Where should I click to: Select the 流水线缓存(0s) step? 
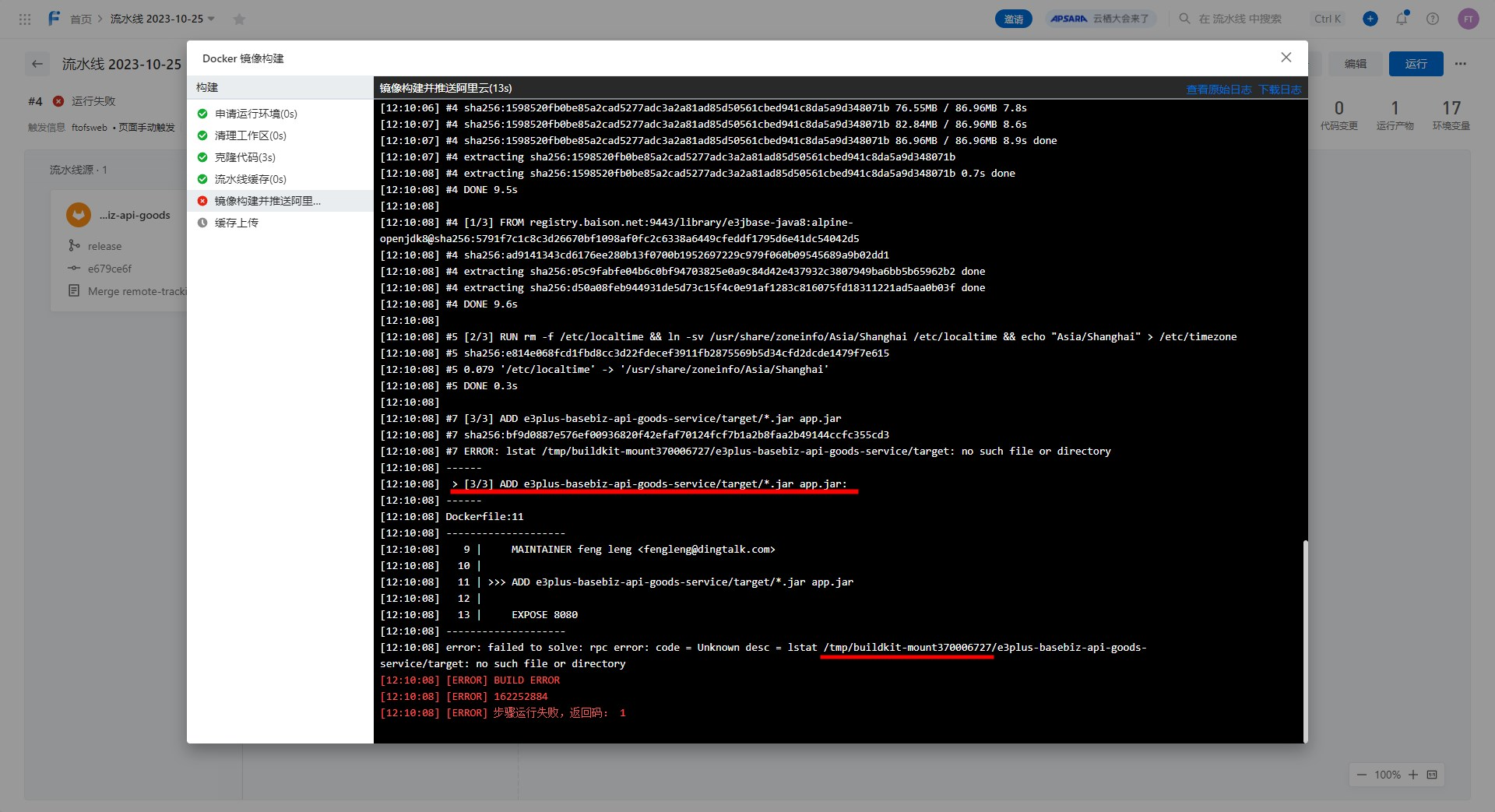tap(280, 179)
